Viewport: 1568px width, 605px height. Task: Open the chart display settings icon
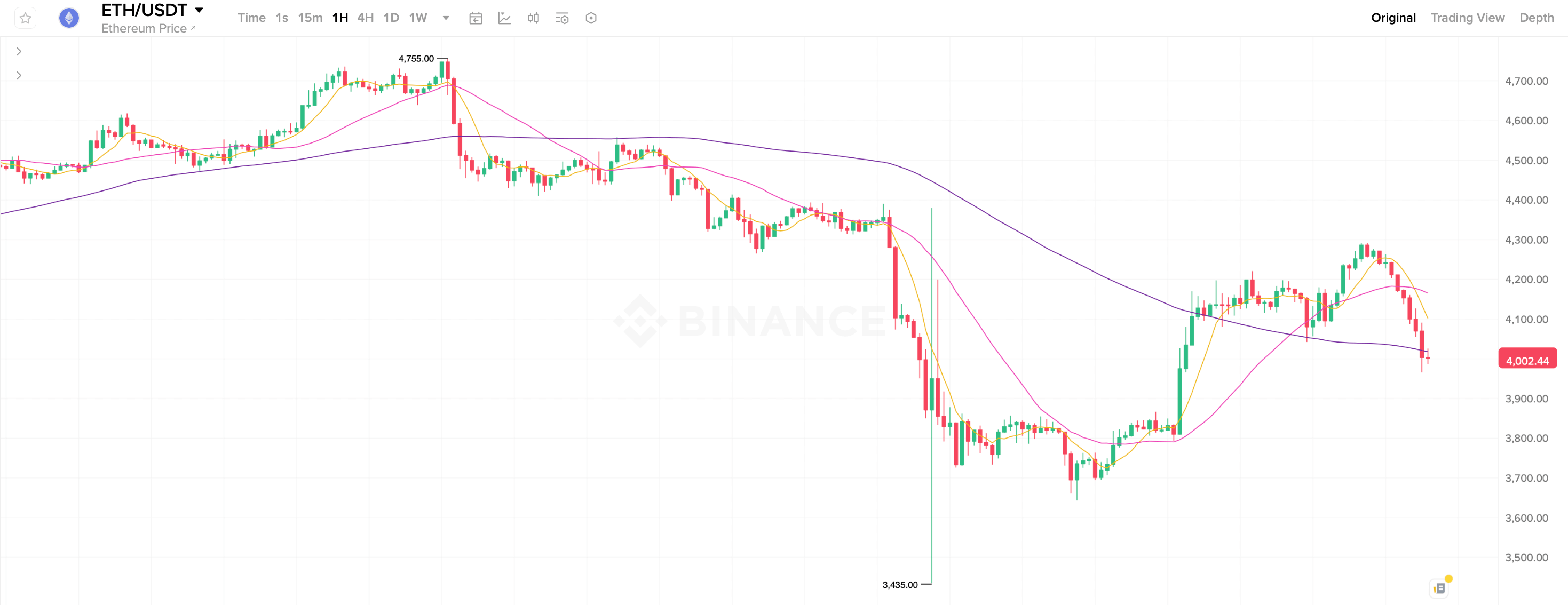[x=562, y=18]
